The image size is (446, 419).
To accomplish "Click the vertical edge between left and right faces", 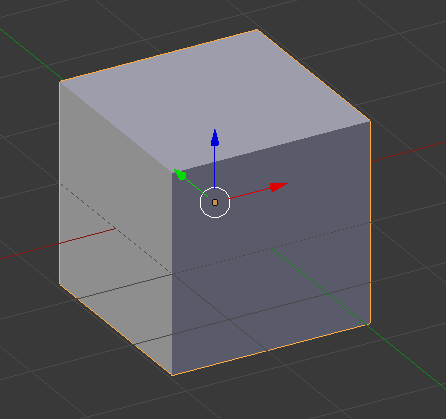I will (172, 273).
